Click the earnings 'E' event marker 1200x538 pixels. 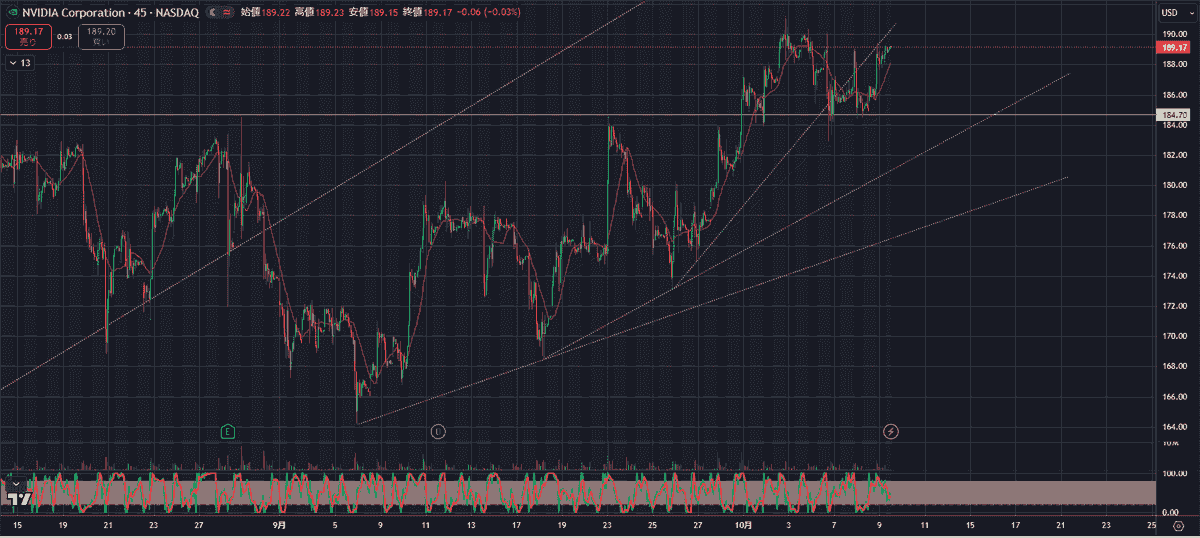pos(228,431)
